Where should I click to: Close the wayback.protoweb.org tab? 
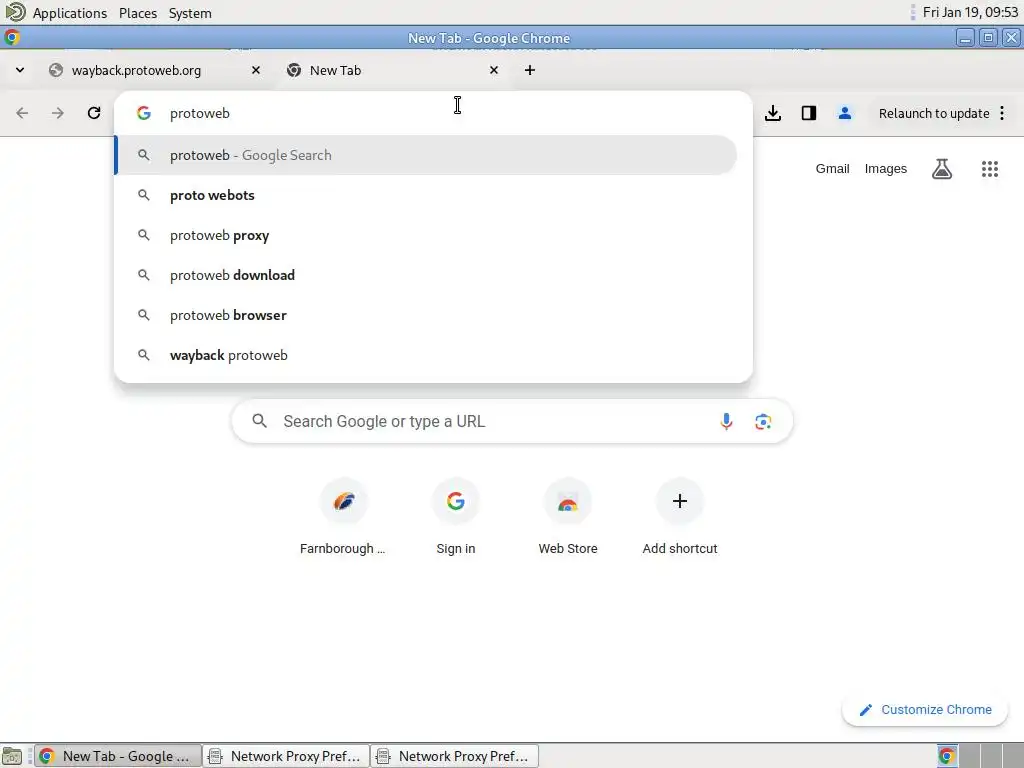pyautogui.click(x=256, y=70)
